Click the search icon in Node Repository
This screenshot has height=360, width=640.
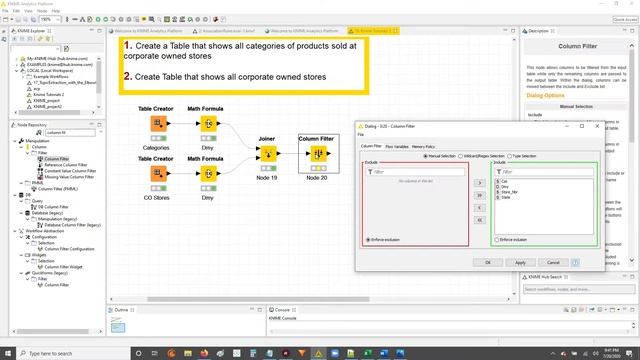tap(39, 133)
